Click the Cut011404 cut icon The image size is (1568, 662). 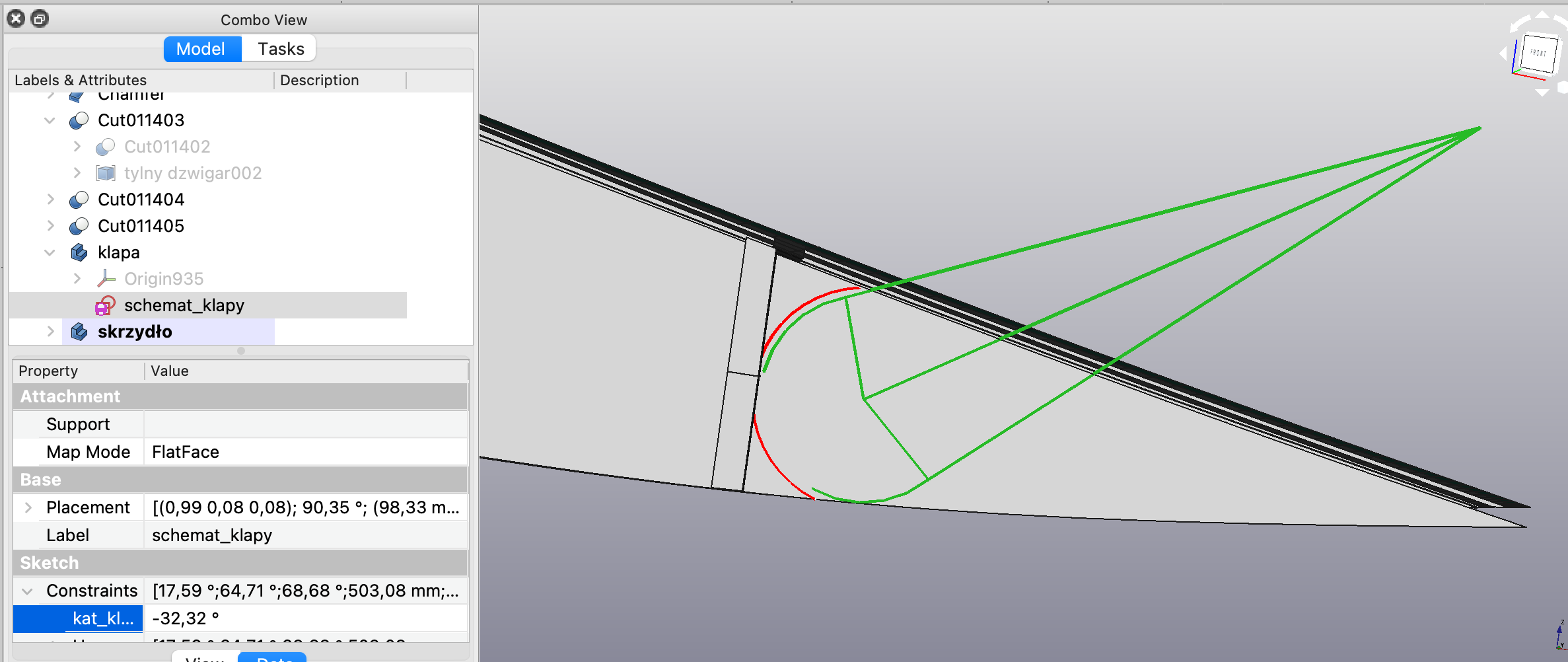pos(79,200)
